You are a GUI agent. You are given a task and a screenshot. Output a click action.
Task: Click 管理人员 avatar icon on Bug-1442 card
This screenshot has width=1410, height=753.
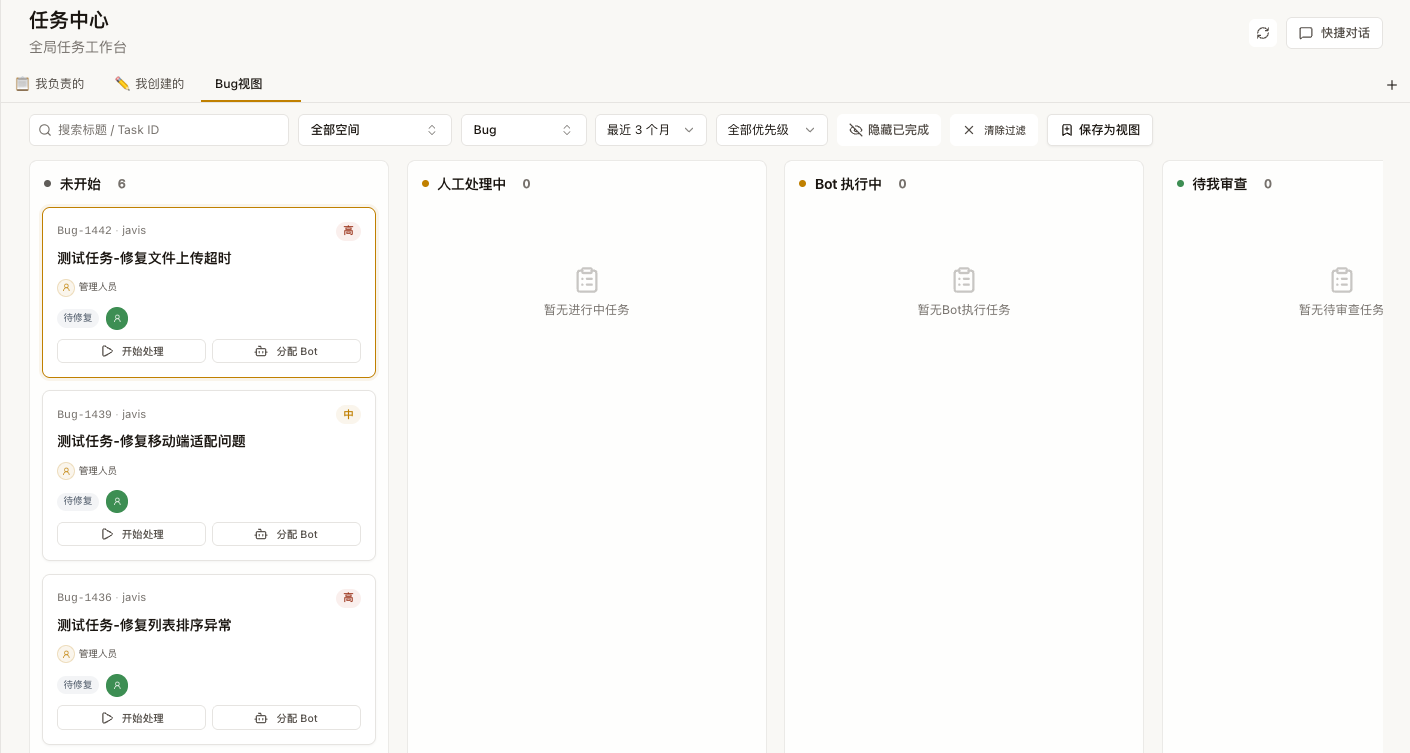pyautogui.click(x=66, y=287)
